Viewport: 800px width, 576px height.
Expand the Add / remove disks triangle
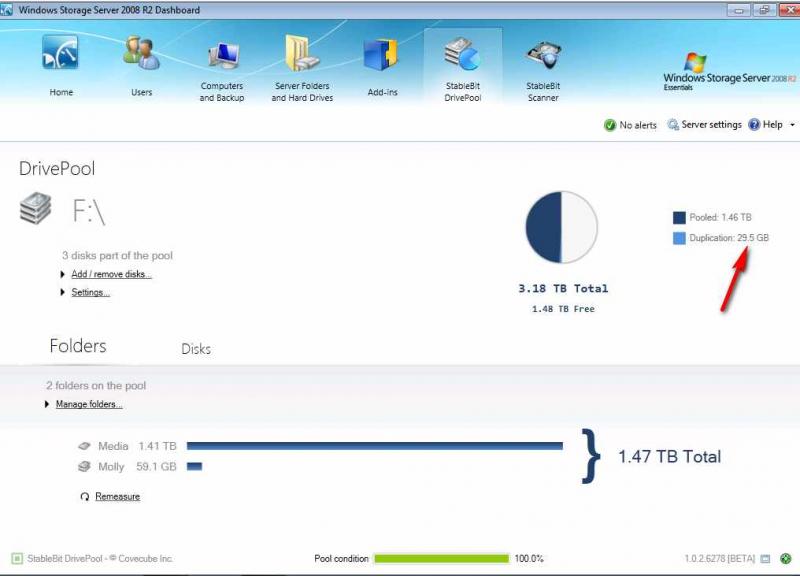[62, 274]
